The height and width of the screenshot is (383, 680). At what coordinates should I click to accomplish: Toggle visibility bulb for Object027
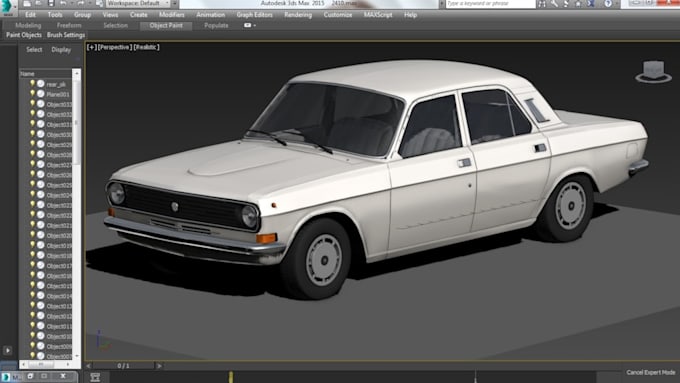[x=32, y=164]
